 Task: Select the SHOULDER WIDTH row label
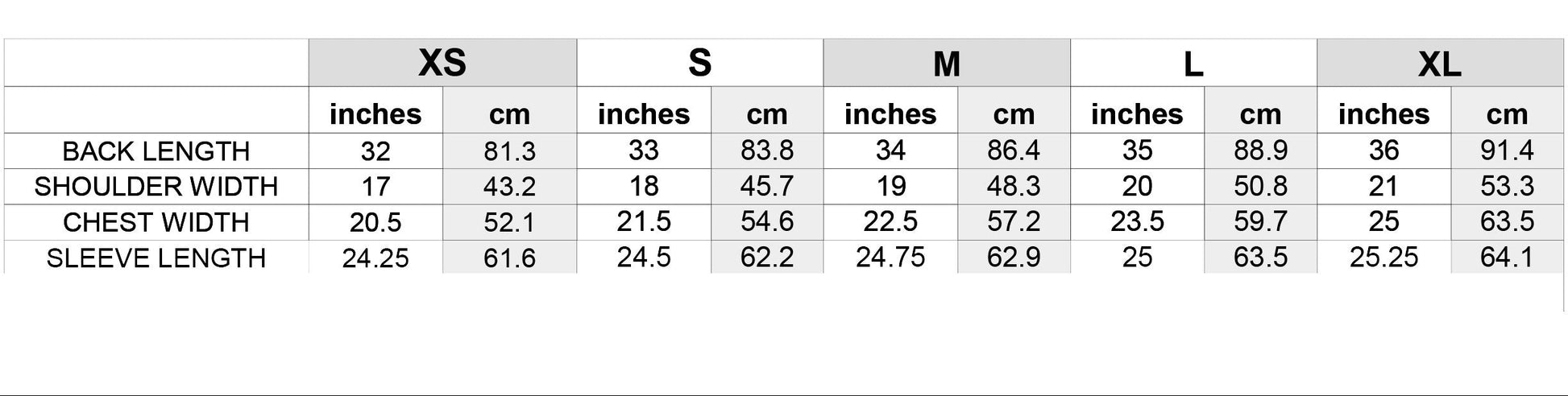point(156,187)
